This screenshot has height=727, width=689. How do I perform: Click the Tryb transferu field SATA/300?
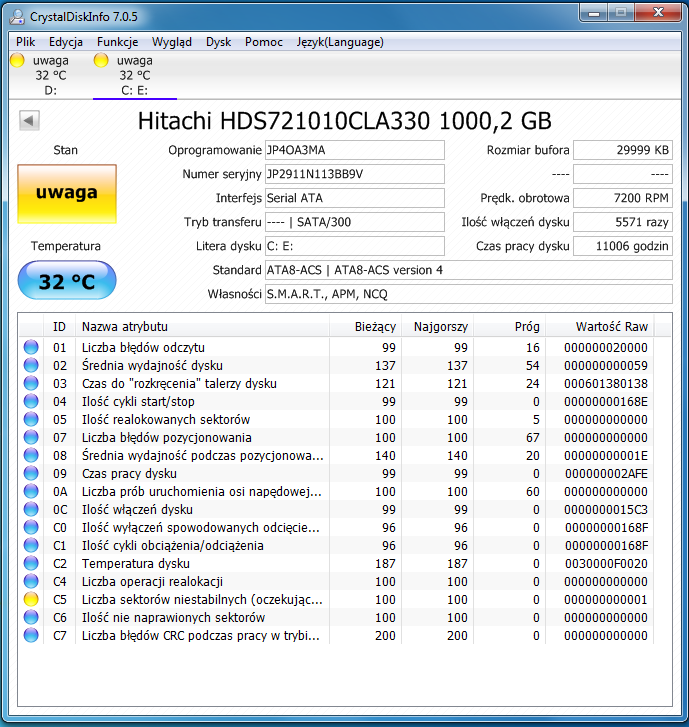point(355,222)
